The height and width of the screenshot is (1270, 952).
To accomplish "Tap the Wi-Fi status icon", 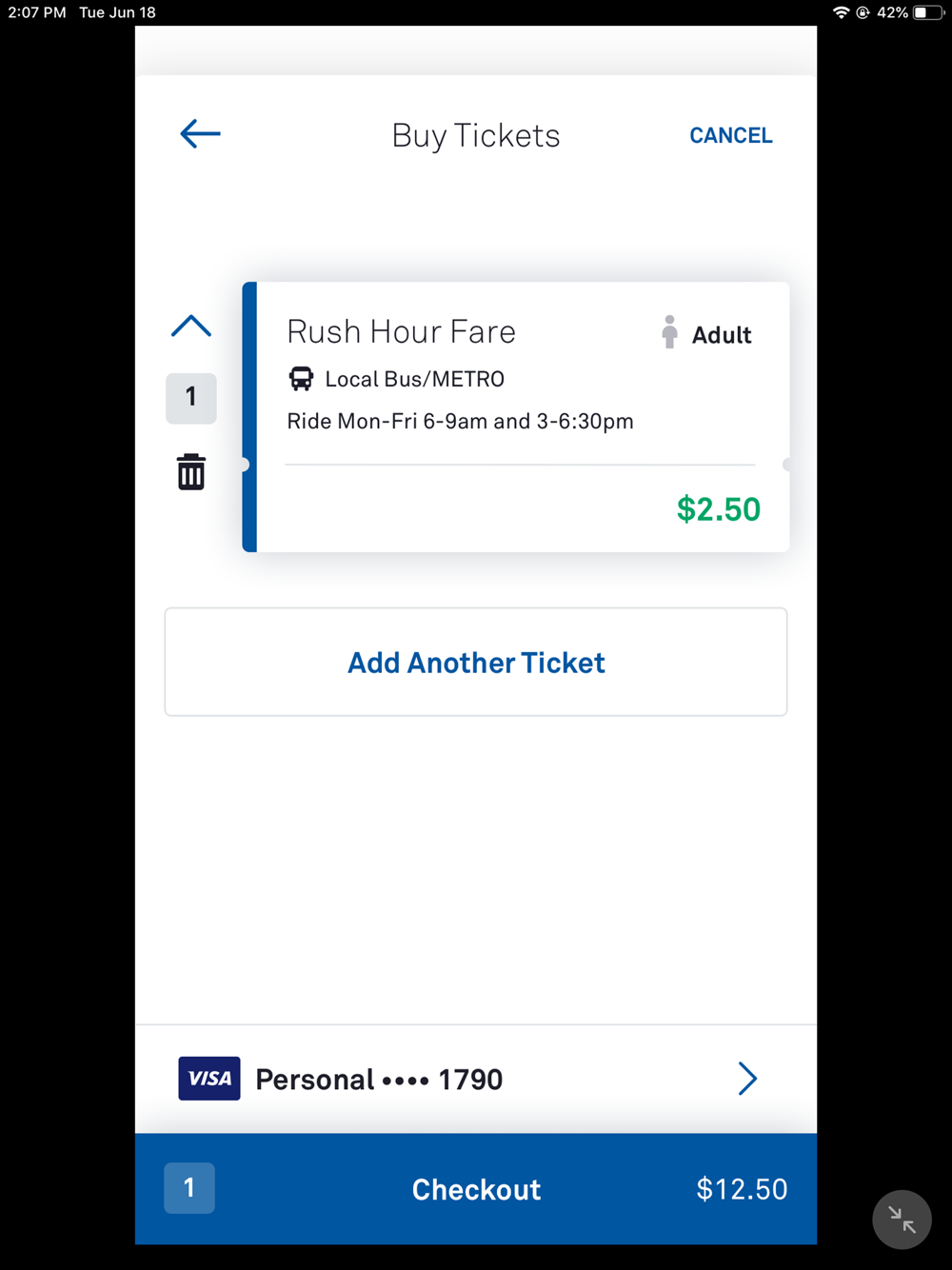I will 841,12.
